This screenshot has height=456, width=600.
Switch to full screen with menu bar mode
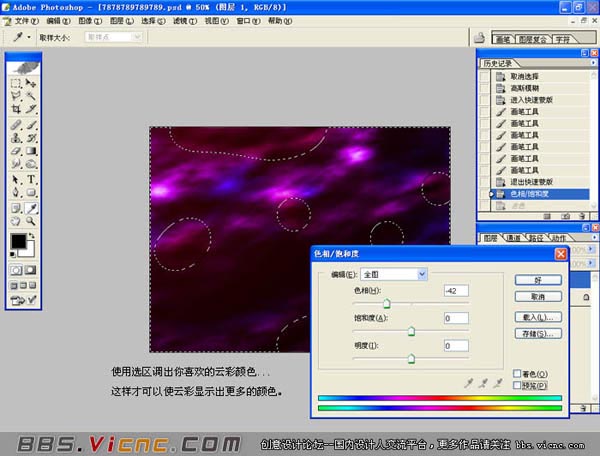pyautogui.click(x=23, y=285)
